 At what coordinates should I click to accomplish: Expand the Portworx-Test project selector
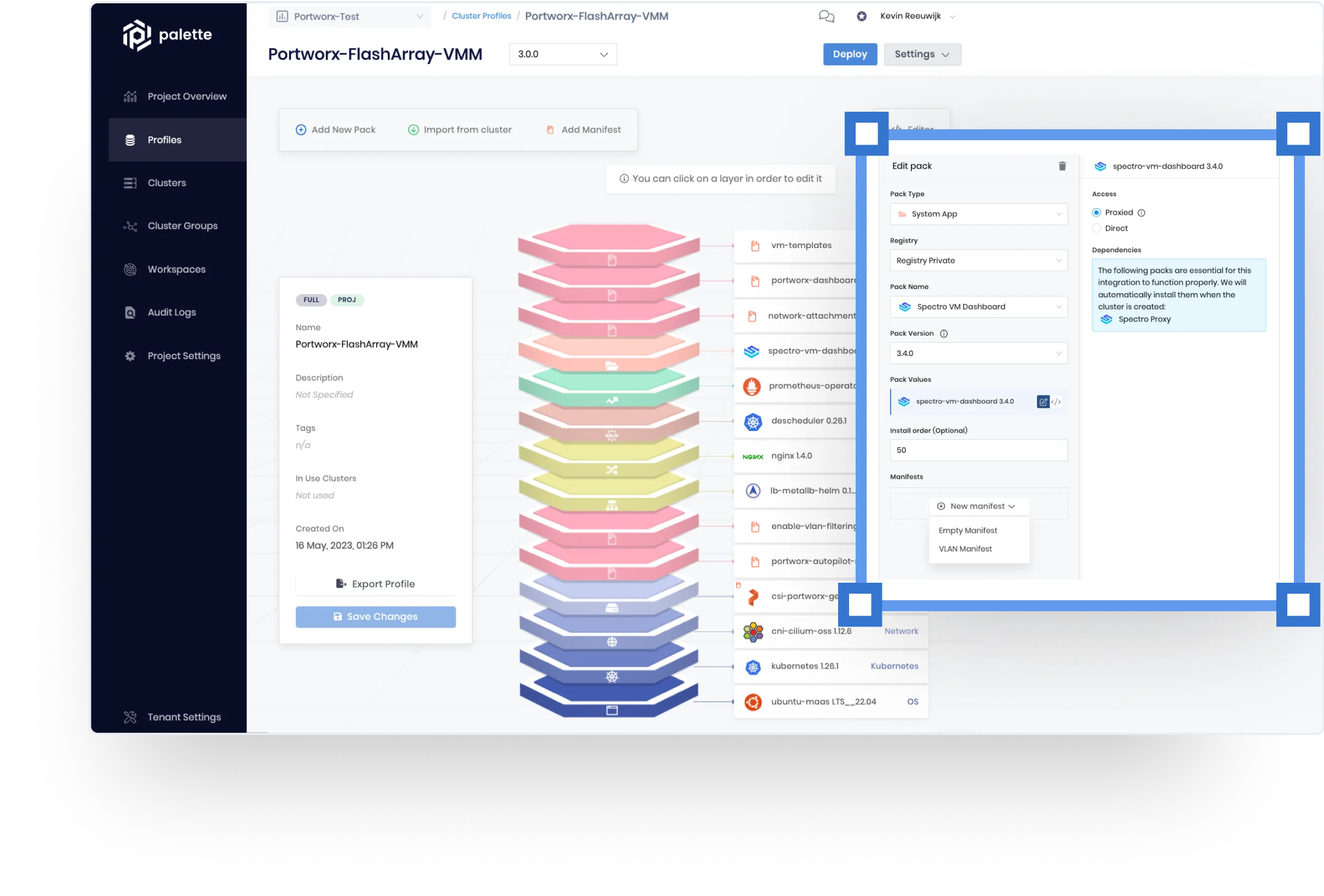(x=350, y=16)
